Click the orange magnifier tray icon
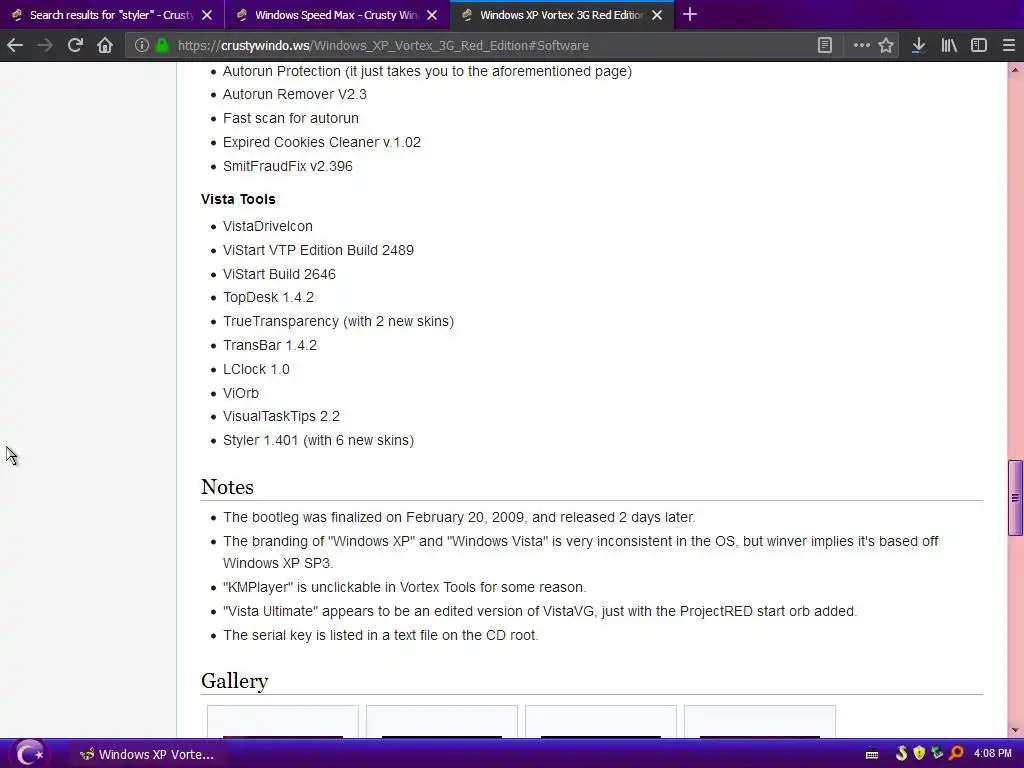This screenshot has height=768, width=1024. click(956, 754)
